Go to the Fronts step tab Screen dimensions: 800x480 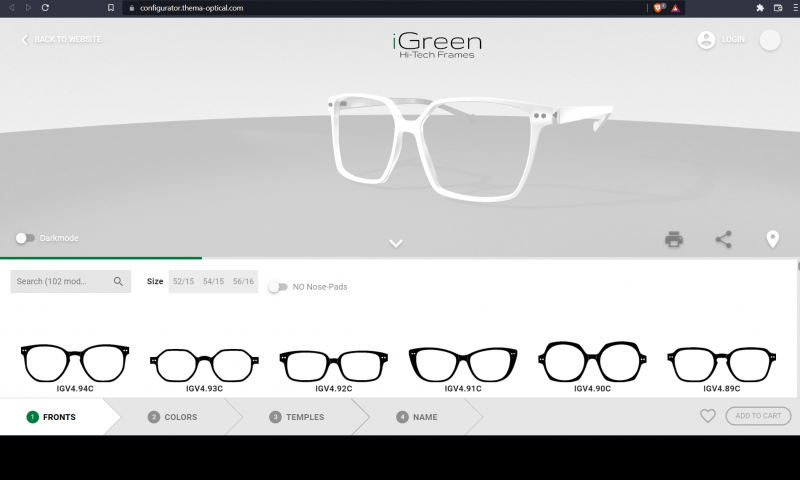[51, 417]
